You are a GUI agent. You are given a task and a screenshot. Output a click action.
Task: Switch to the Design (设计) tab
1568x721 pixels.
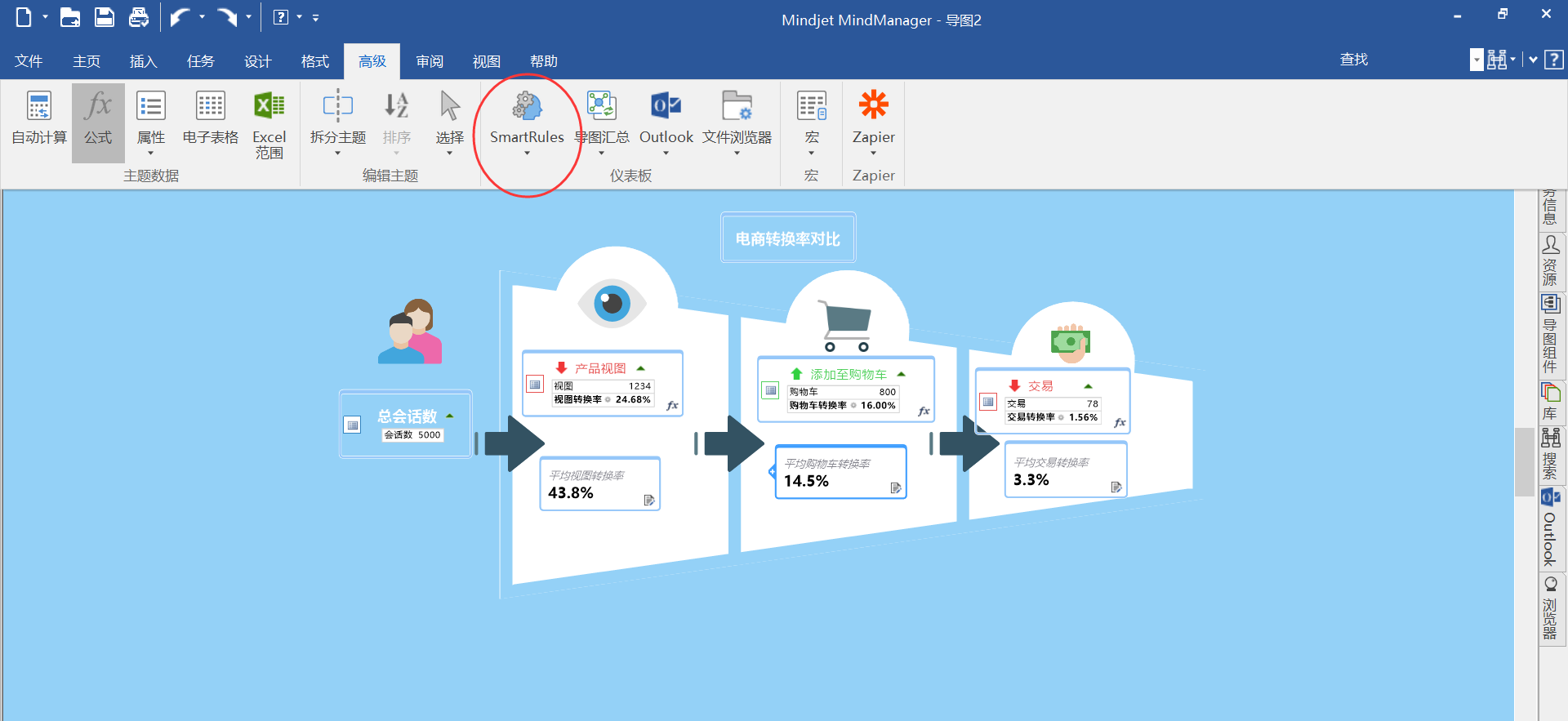pos(257,61)
